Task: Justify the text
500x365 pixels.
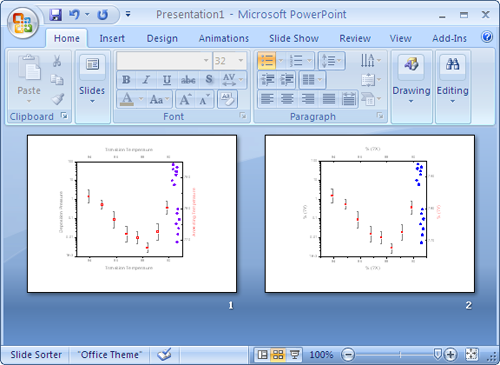Action: click(329, 99)
